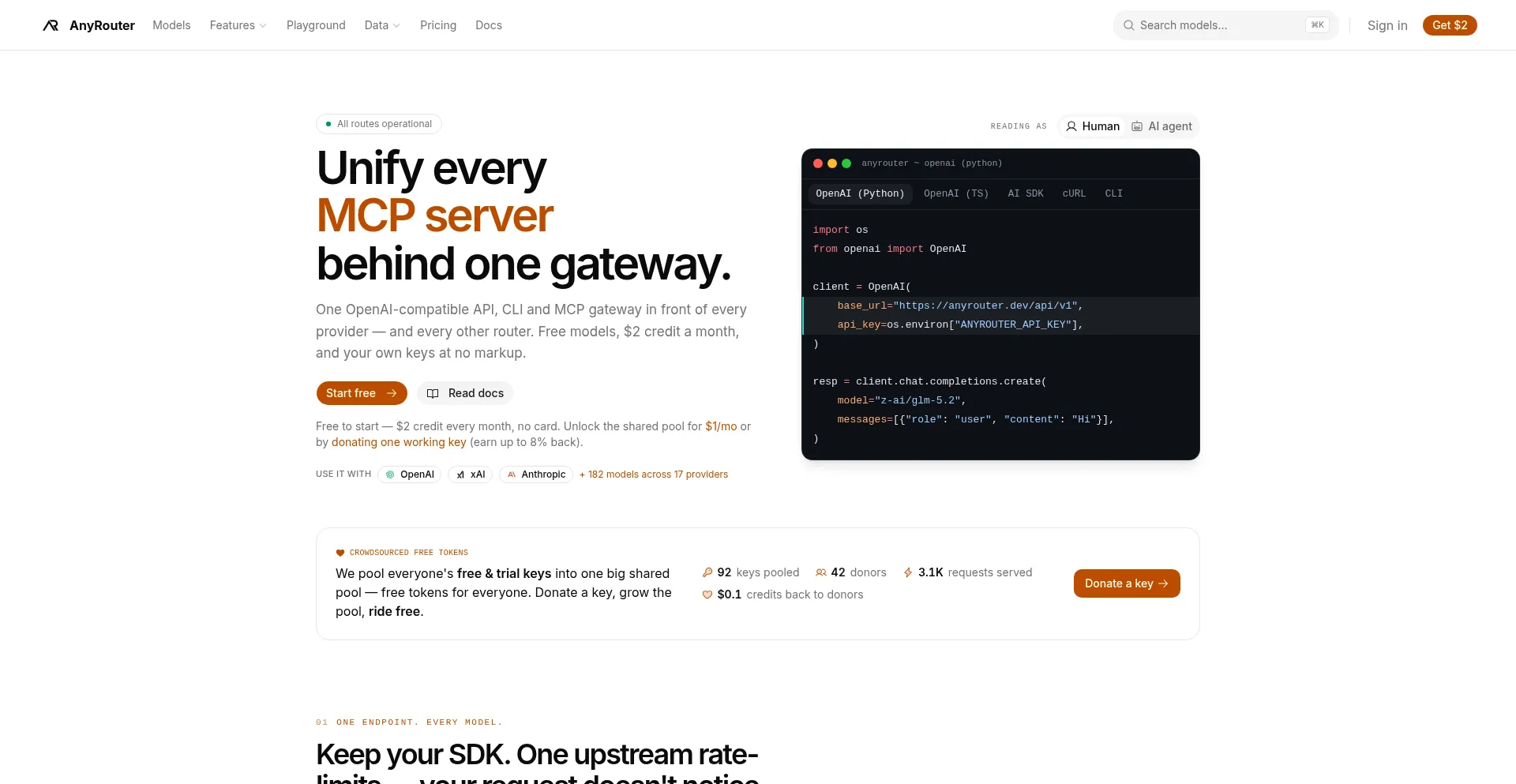Click the ⌘K shortcut badge
This screenshot has height=784, width=1516.
[1317, 25]
